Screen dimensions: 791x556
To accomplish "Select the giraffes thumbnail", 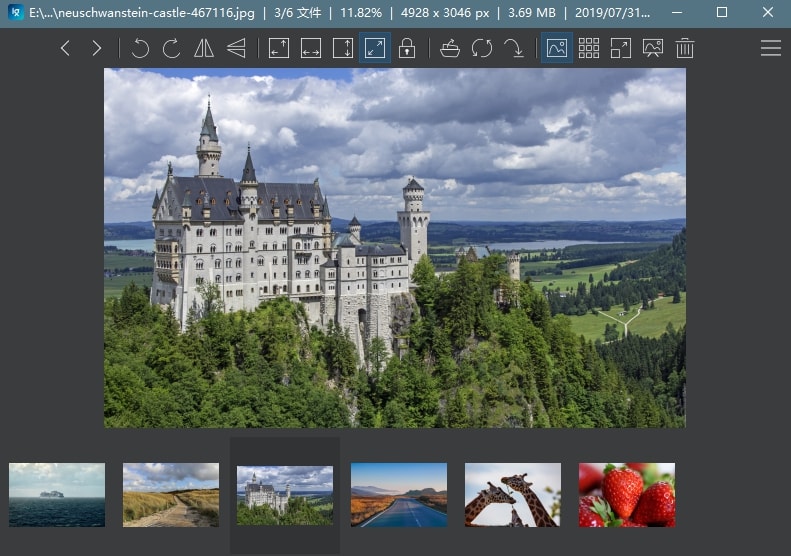I will pos(513,495).
